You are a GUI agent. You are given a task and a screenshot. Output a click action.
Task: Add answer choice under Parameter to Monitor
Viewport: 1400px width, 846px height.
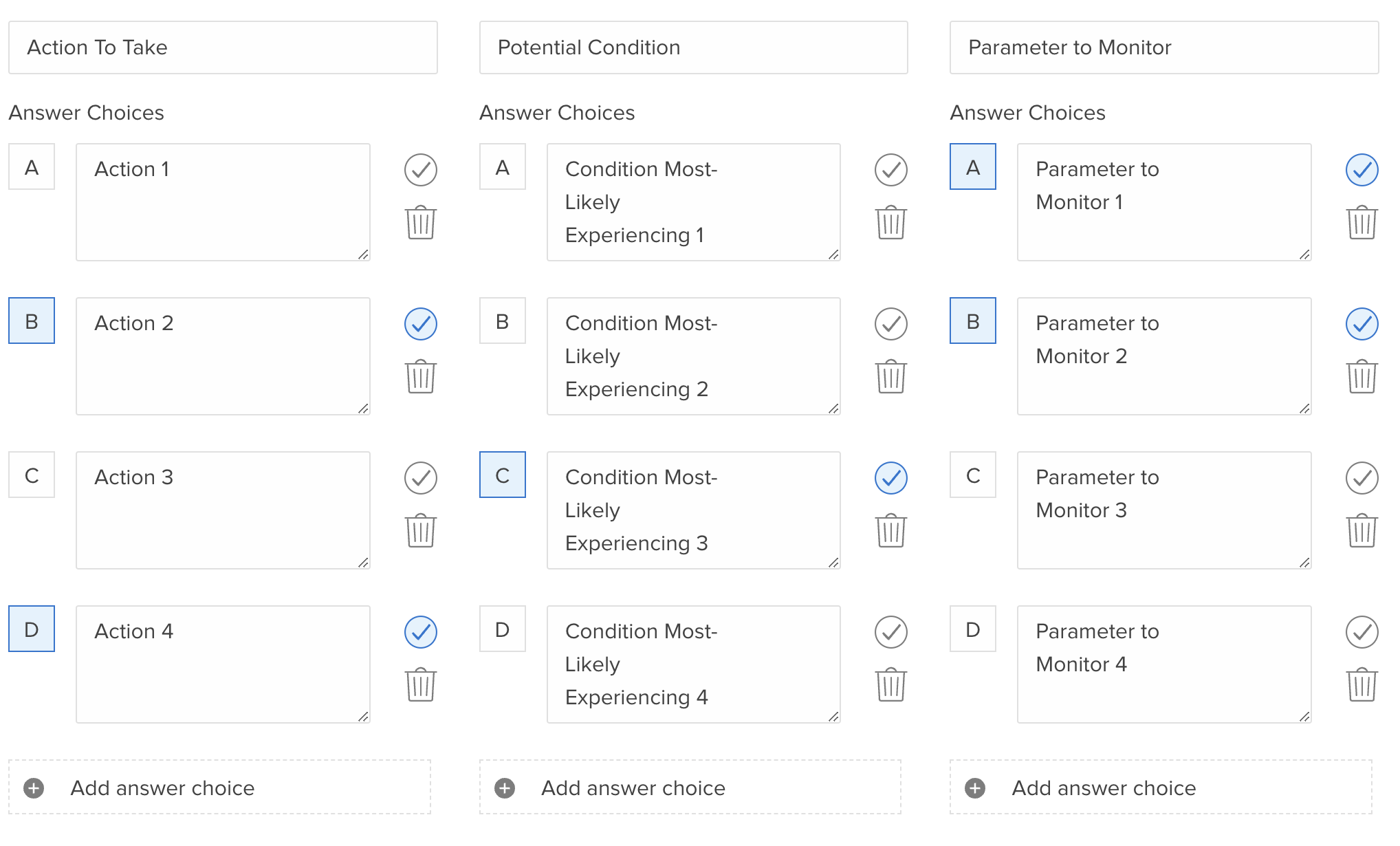point(1161,788)
